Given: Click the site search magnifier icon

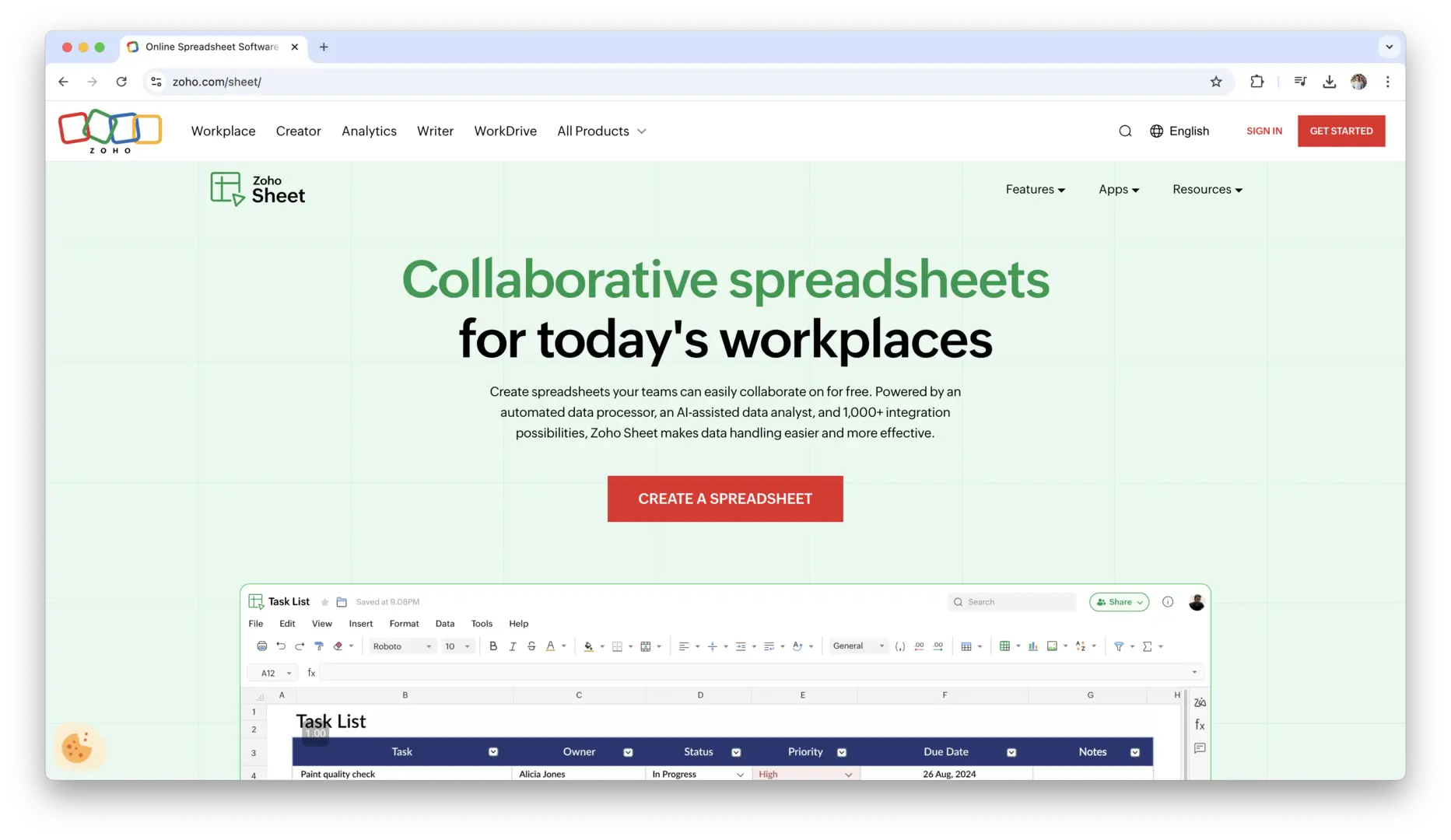Looking at the screenshot, I should pyautogui.click(x=1125, y=131).
